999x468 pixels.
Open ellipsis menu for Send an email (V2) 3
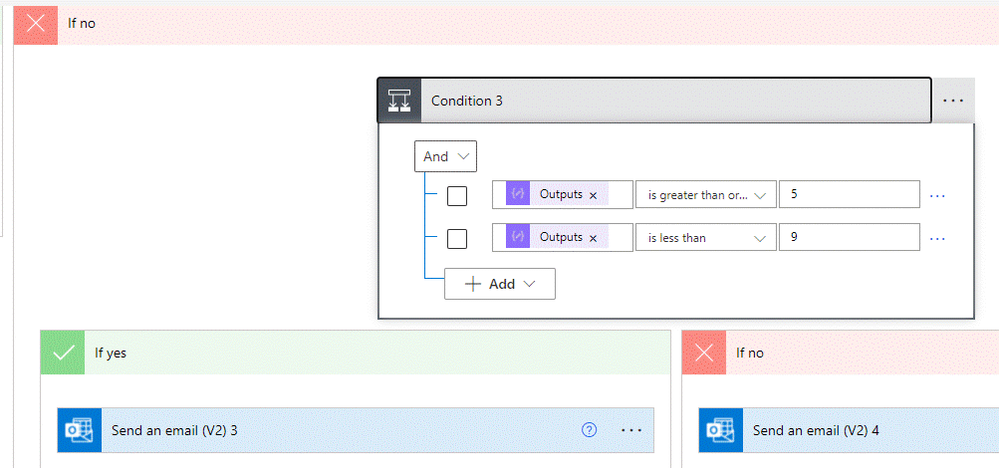(x=631, y=430)
